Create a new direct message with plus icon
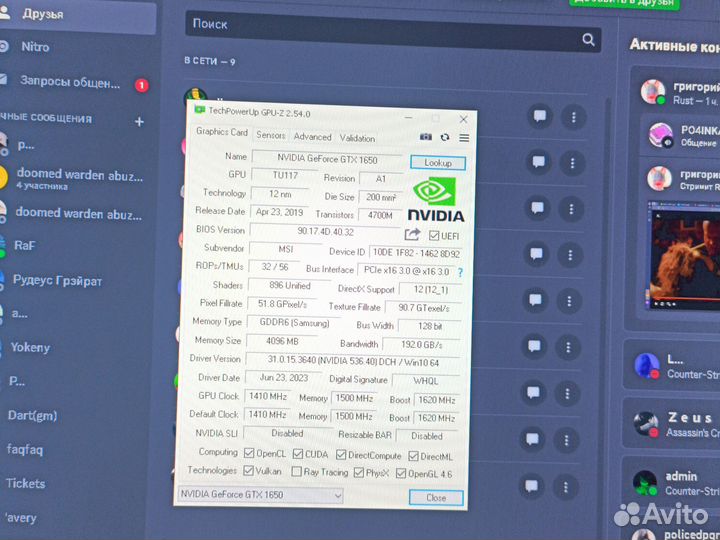The image size is (720, 540). tap(139, 122)
